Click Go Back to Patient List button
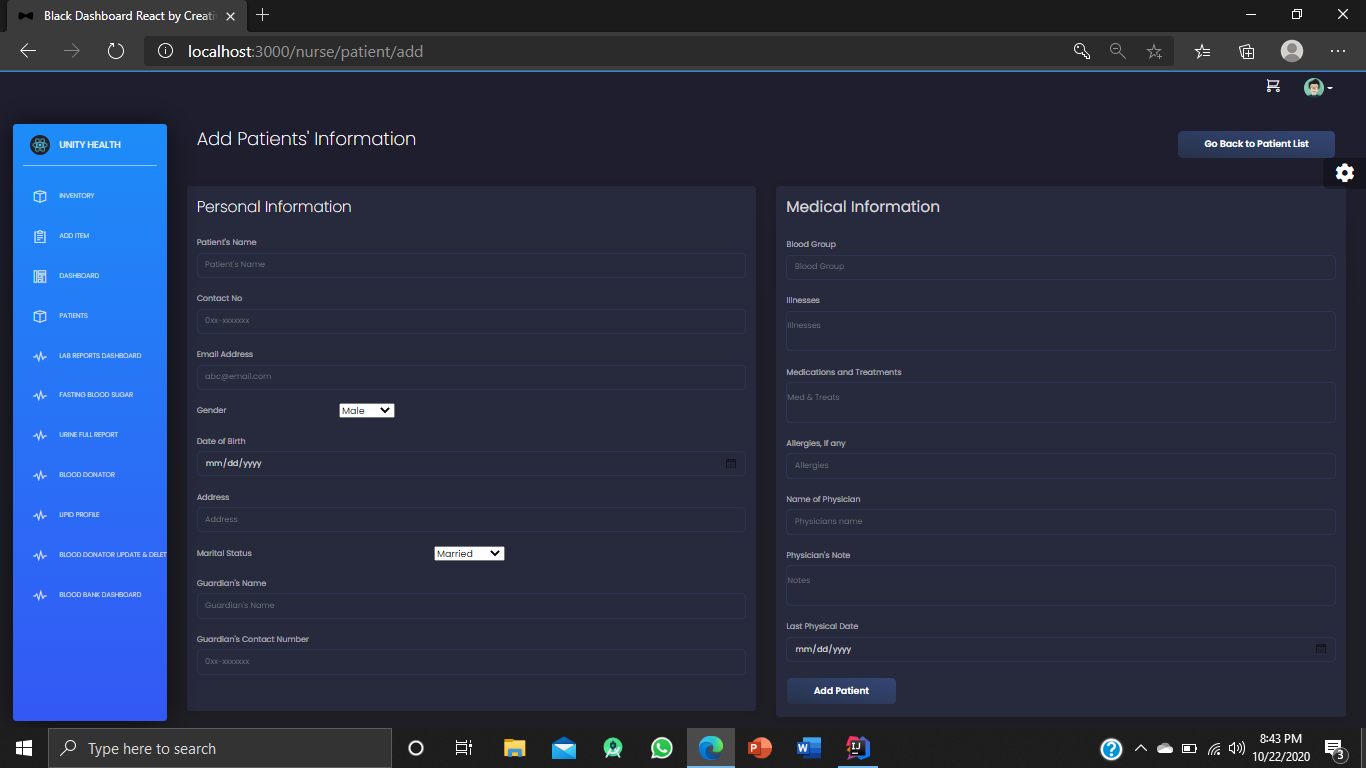This screenshot has height=768, width=1366. pos(1256,144)
